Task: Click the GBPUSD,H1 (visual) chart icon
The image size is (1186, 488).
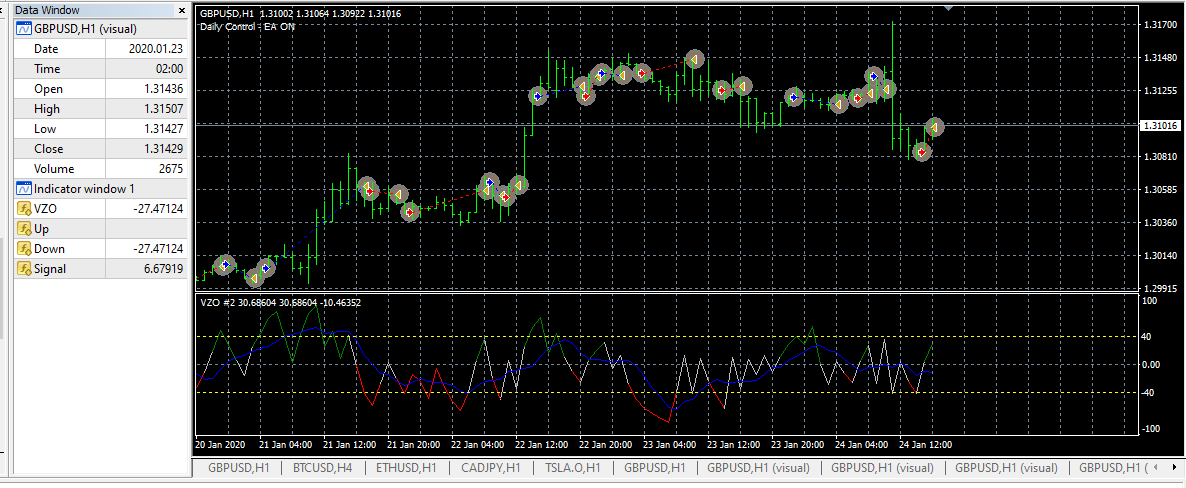Action: tap(23, 29)
